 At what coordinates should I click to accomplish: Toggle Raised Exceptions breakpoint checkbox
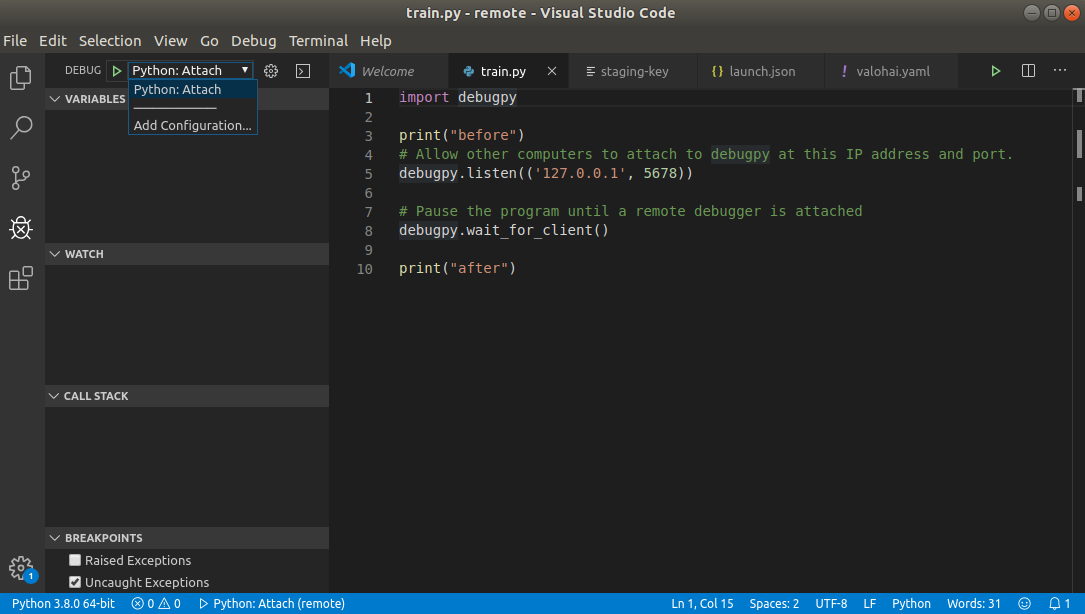pyautogui.click(x=75, y=560)
